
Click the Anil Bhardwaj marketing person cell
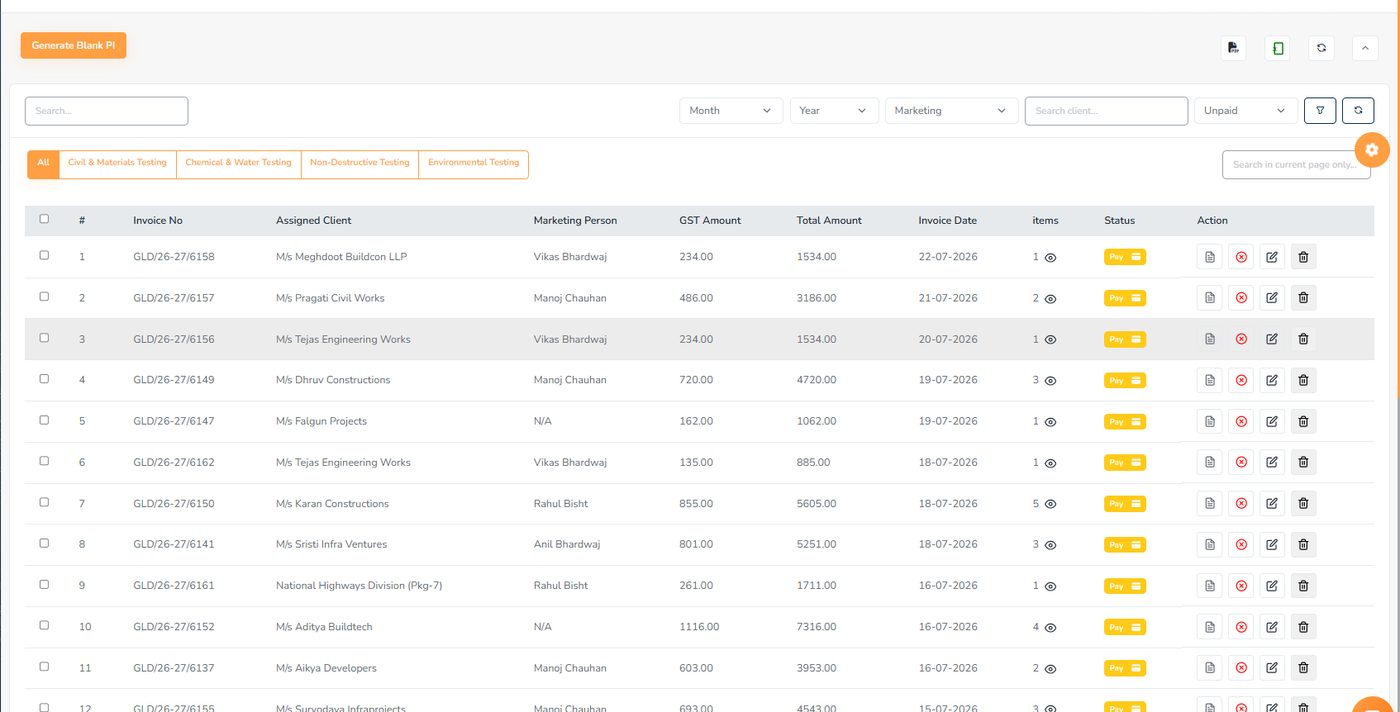point(567,545)
